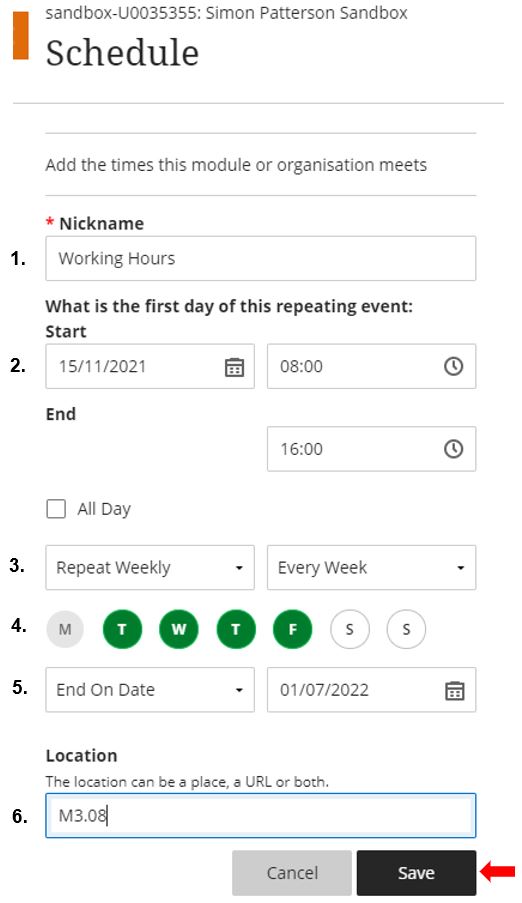The height and width of the screenshot is (903, 522).
Task: Open the start date calendar picker
Action: coord(234,367)
